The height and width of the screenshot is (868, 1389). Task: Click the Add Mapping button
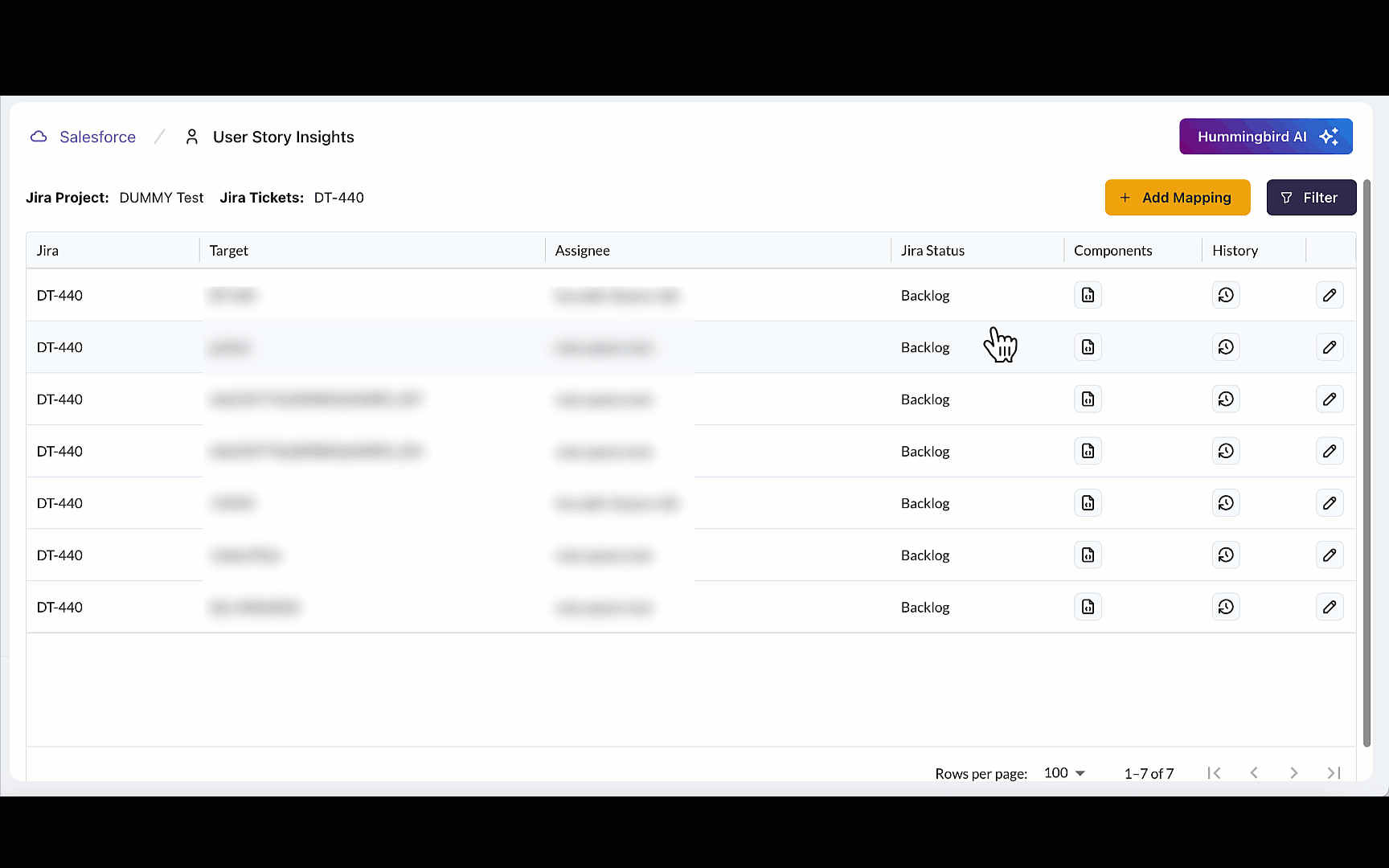[1177, 198]
